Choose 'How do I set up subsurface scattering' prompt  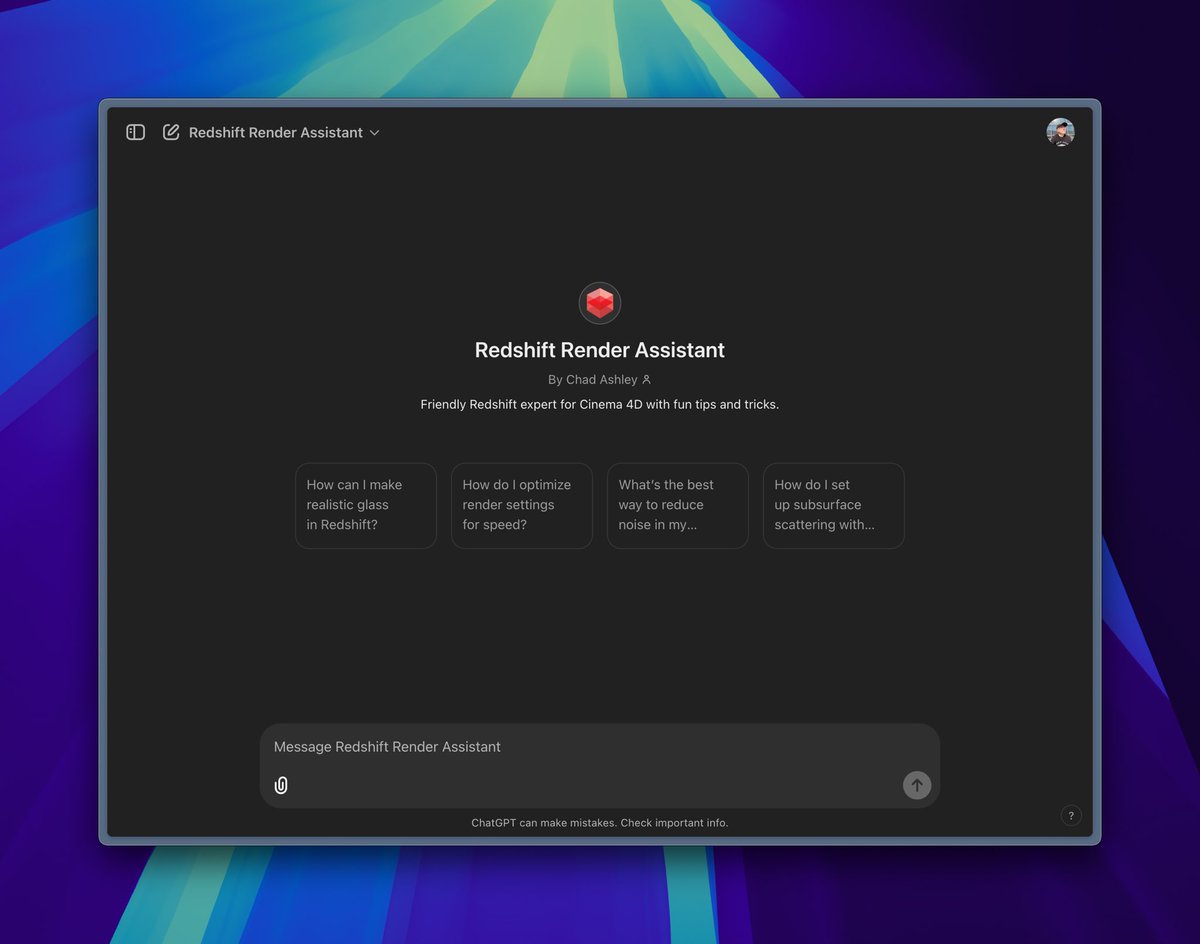834,505
